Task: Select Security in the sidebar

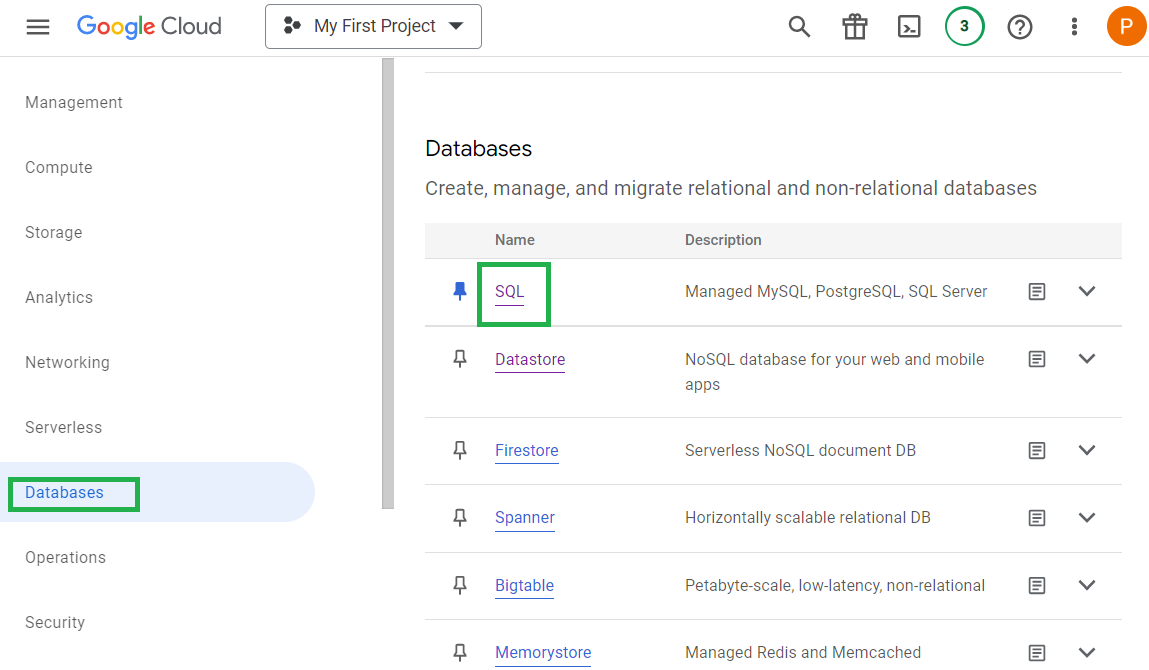Action: pos(55,622)
